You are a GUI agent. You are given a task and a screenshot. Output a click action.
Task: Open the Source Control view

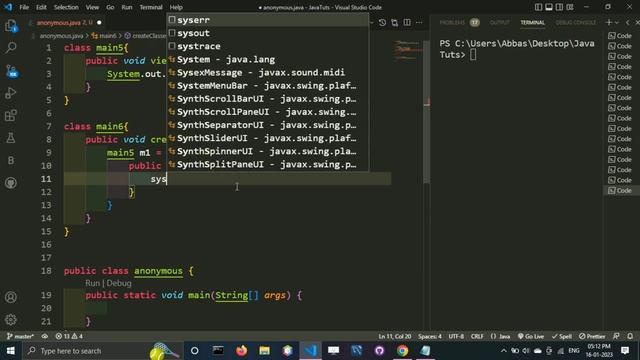(x=11, y=71)
